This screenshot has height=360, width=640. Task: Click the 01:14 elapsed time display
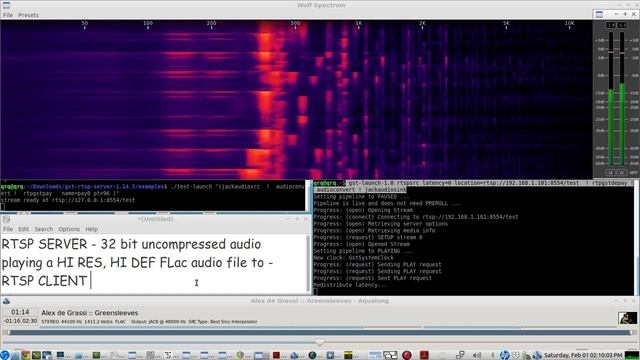20,312
